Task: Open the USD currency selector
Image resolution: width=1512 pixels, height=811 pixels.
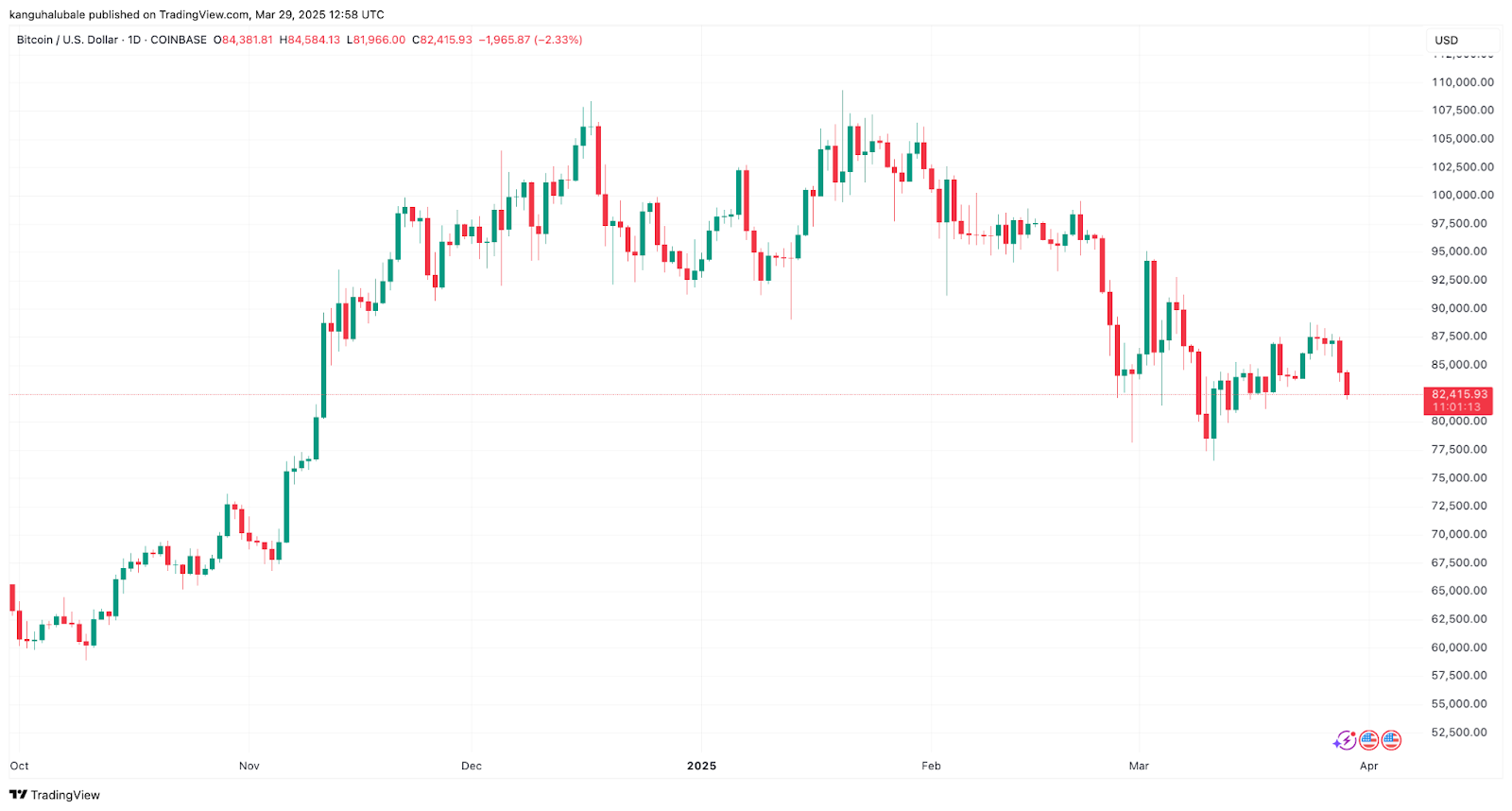Action: [x=1461, y=40]
